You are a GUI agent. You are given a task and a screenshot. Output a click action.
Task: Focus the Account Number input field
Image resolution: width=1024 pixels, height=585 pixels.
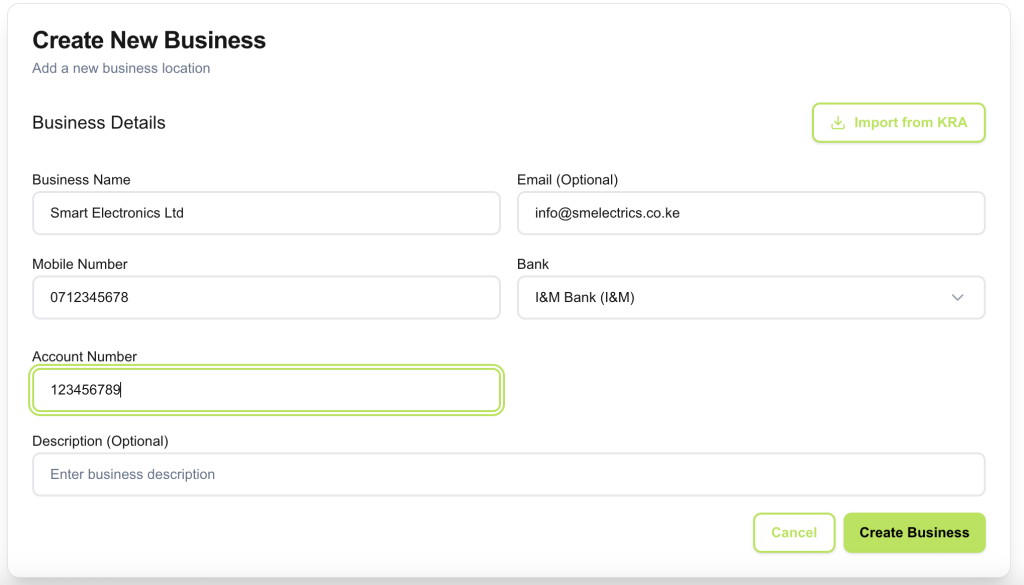point(266,390)
